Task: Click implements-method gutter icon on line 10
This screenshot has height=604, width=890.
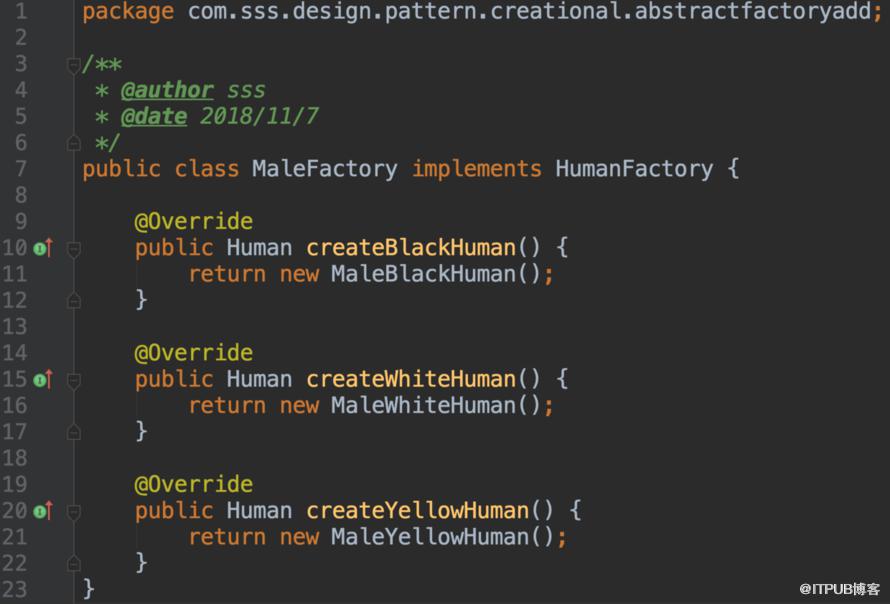Action: point(43,248)
